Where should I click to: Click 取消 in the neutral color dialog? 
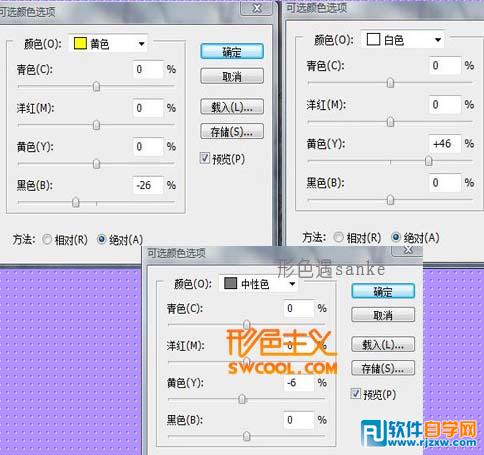coord(383,315)
